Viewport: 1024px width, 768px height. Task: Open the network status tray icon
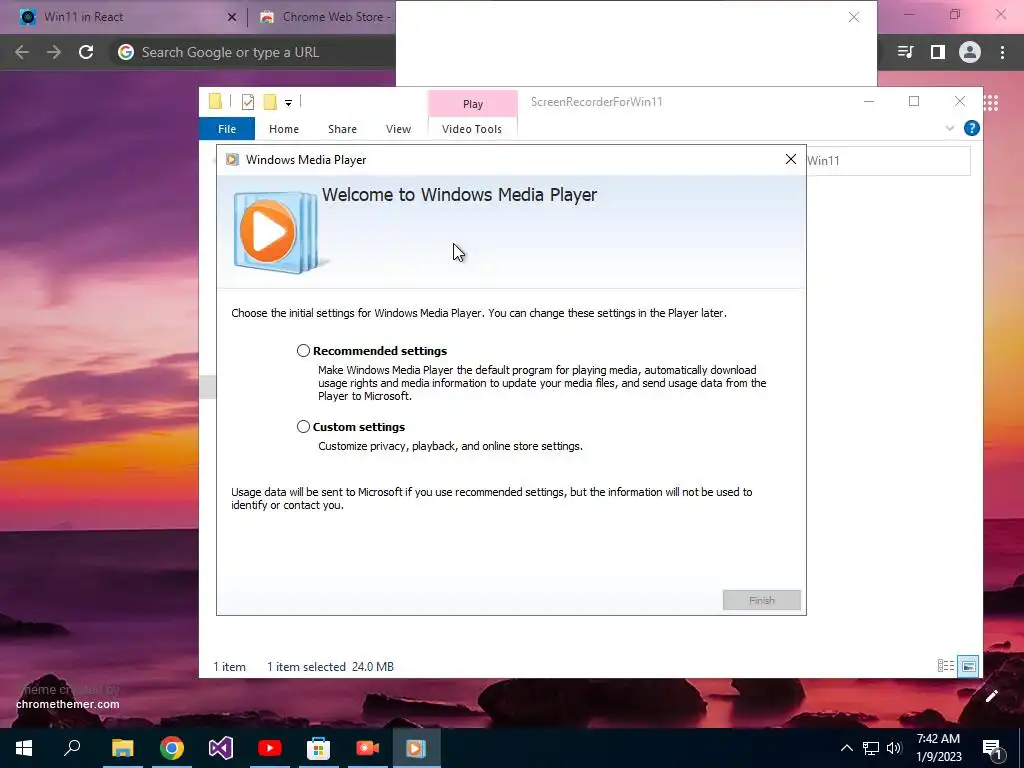871,748
